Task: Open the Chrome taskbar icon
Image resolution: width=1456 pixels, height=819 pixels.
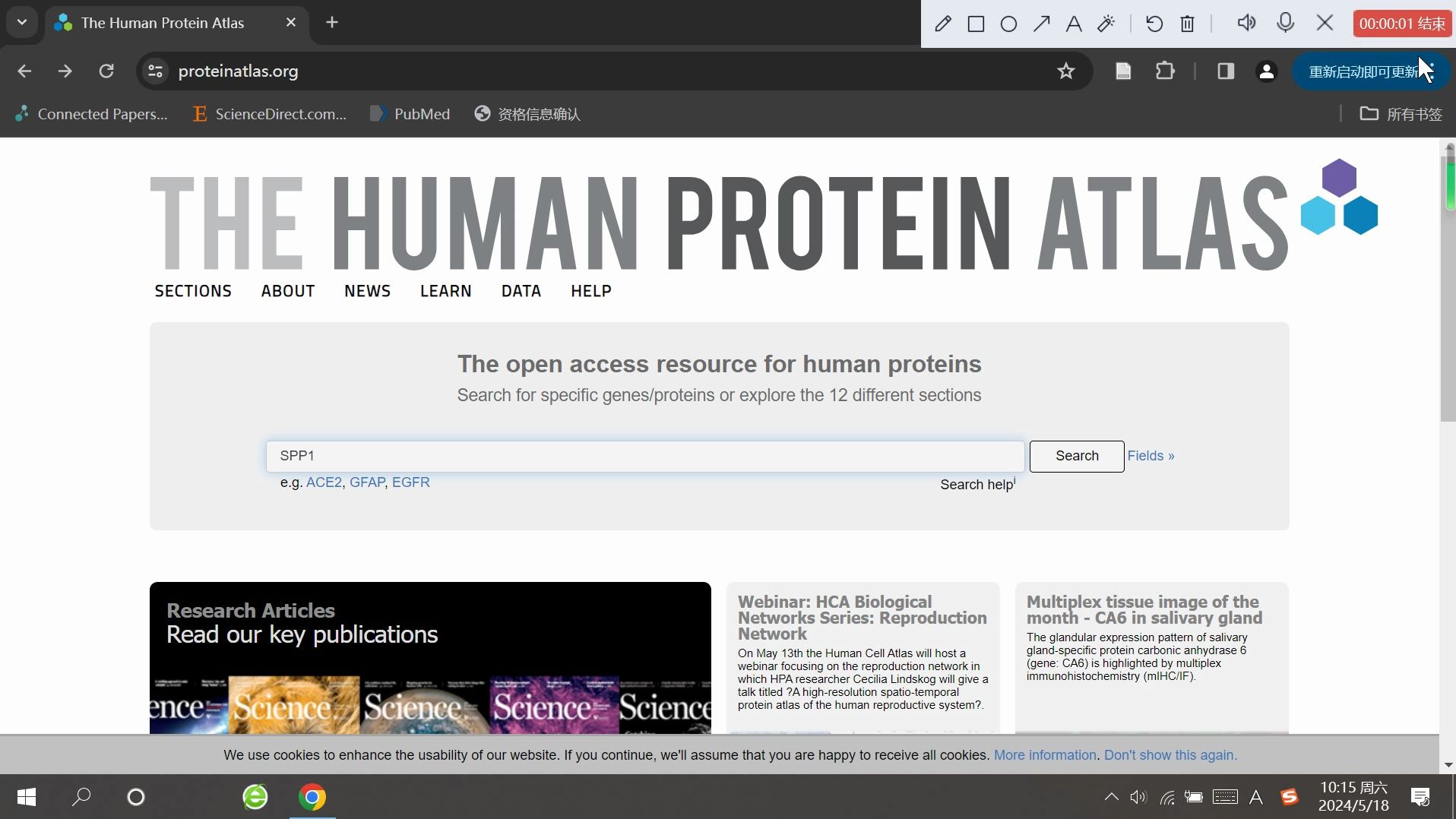Action: tap(312, 797)
